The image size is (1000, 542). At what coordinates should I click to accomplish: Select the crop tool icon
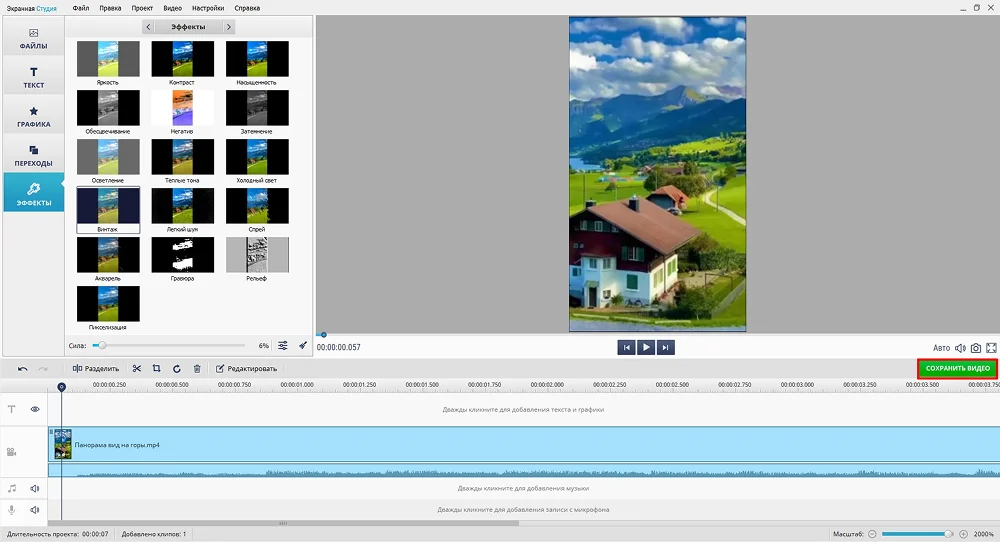point(157,368)
